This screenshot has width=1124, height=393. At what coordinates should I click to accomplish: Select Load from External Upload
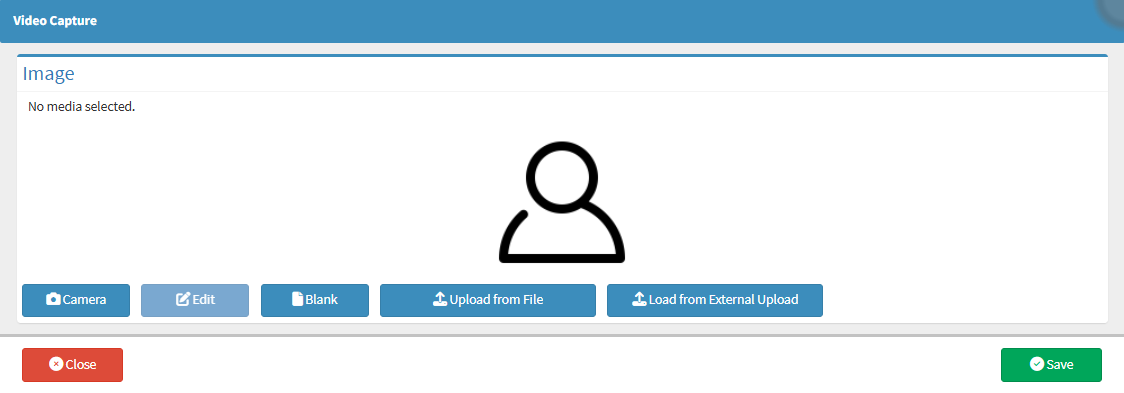tap(715, 300)
